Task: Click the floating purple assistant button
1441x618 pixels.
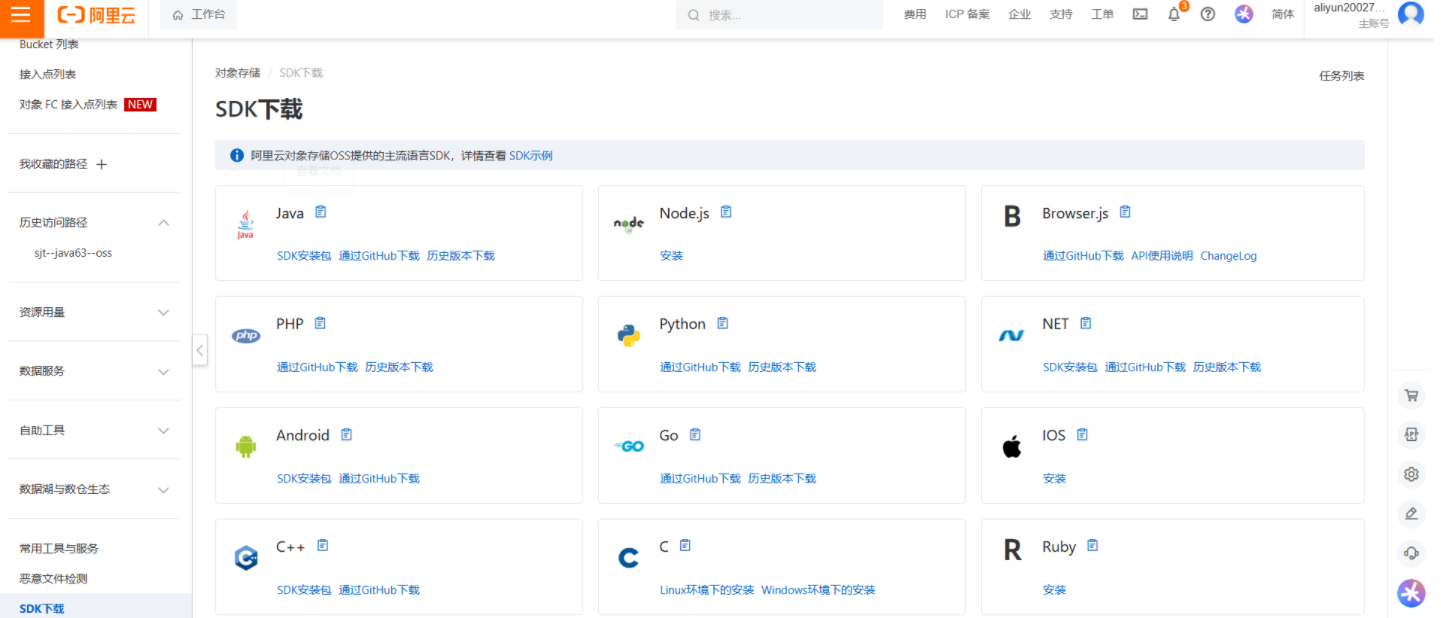Action: pyautogui.click(x=1411, y=593)
